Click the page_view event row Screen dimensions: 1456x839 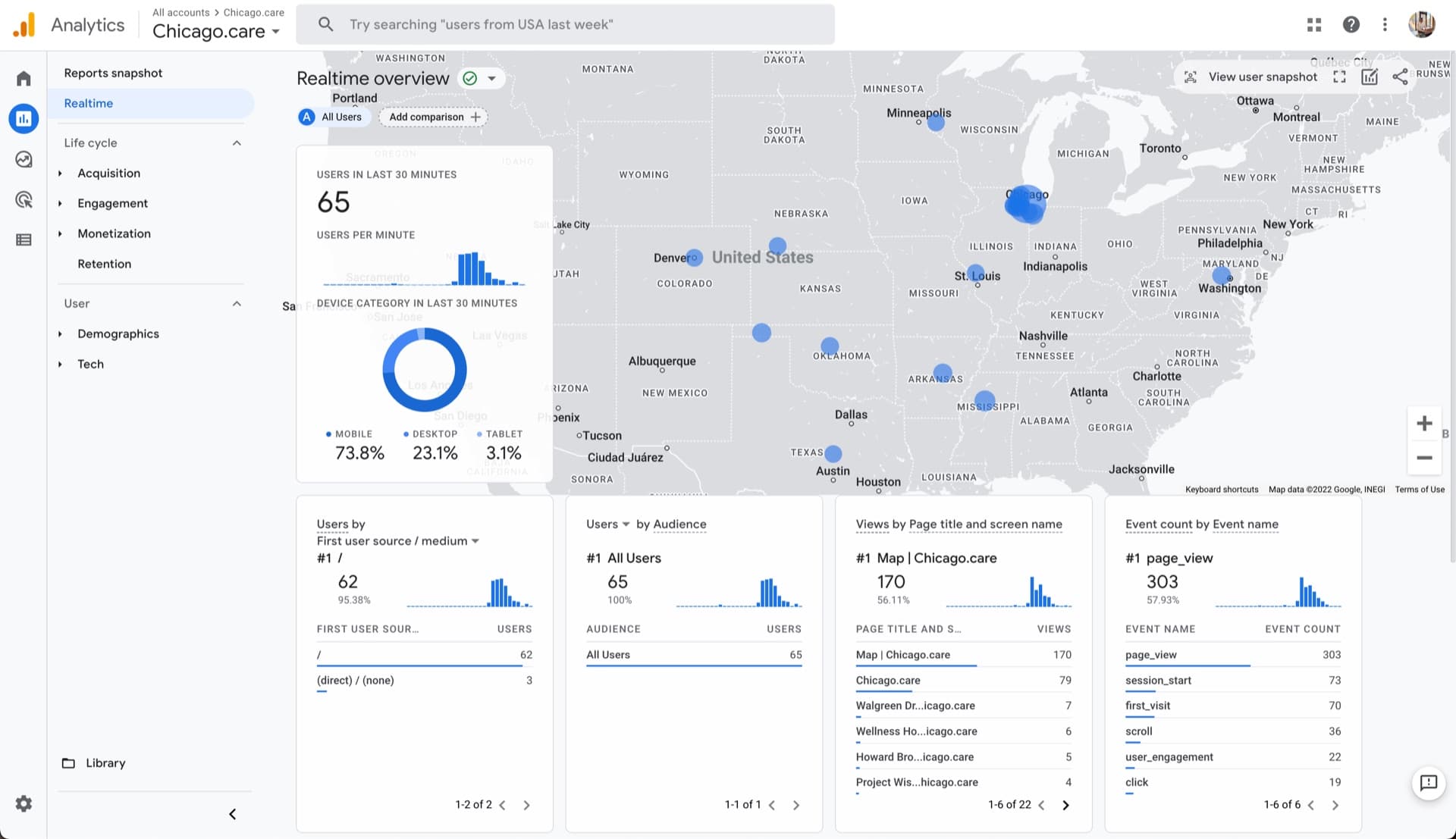[1233, 655]
